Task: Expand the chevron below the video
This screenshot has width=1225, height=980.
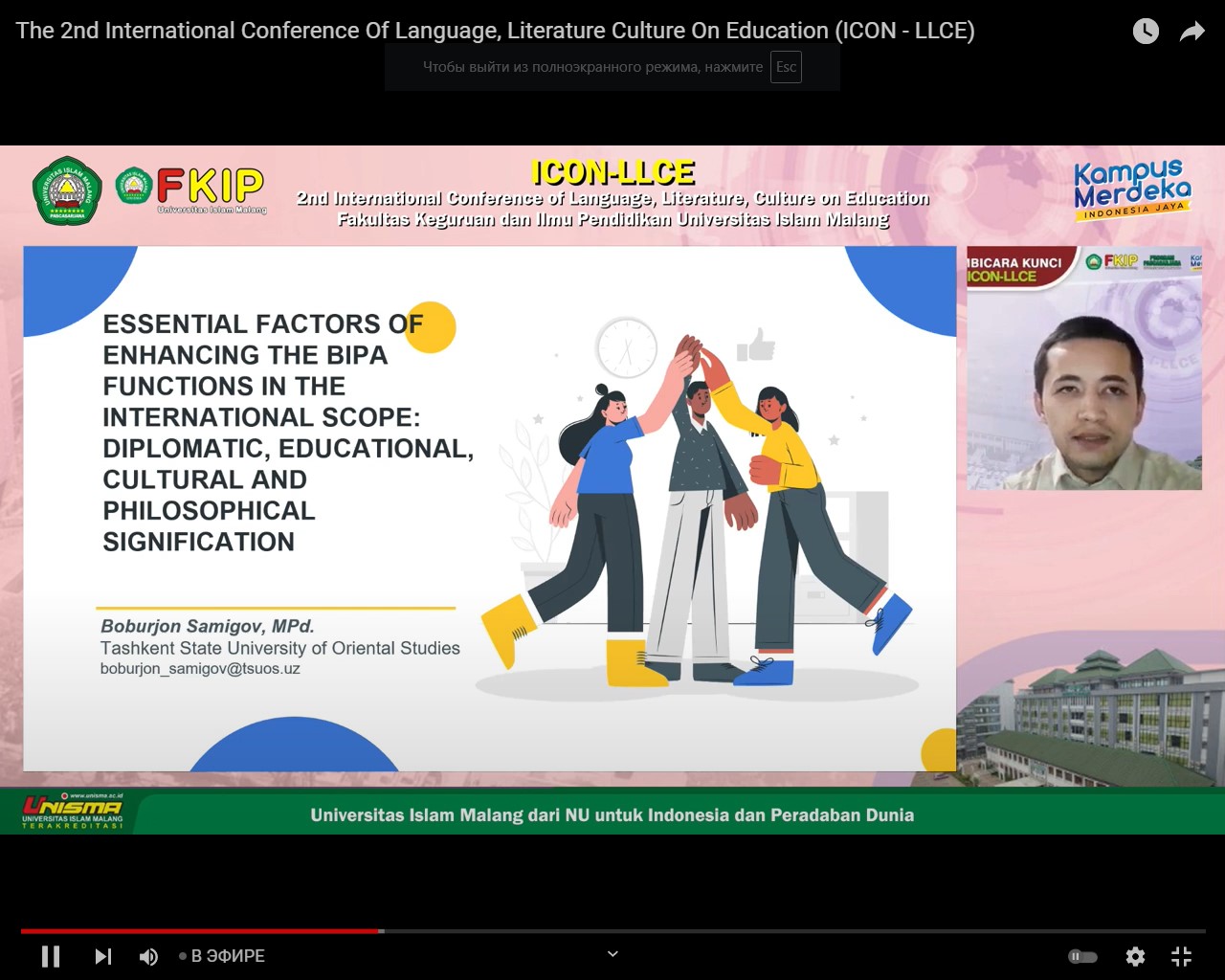Action: click(612, 953)
